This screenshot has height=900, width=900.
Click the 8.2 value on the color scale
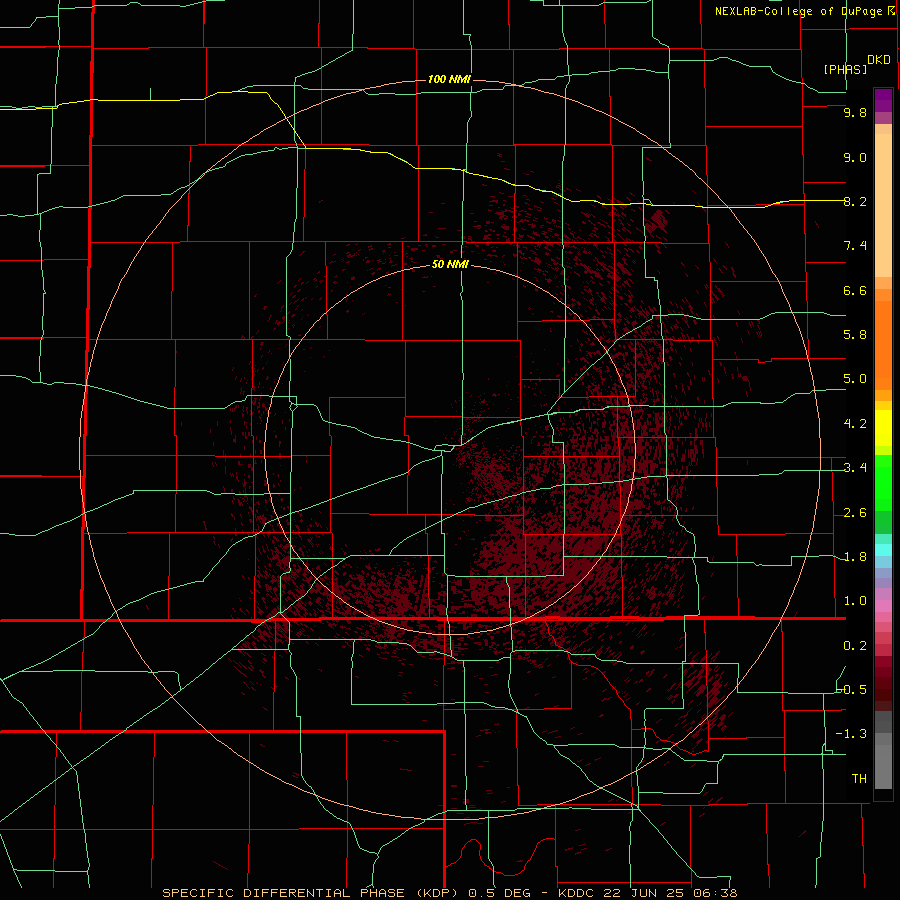tap(855, 201)
